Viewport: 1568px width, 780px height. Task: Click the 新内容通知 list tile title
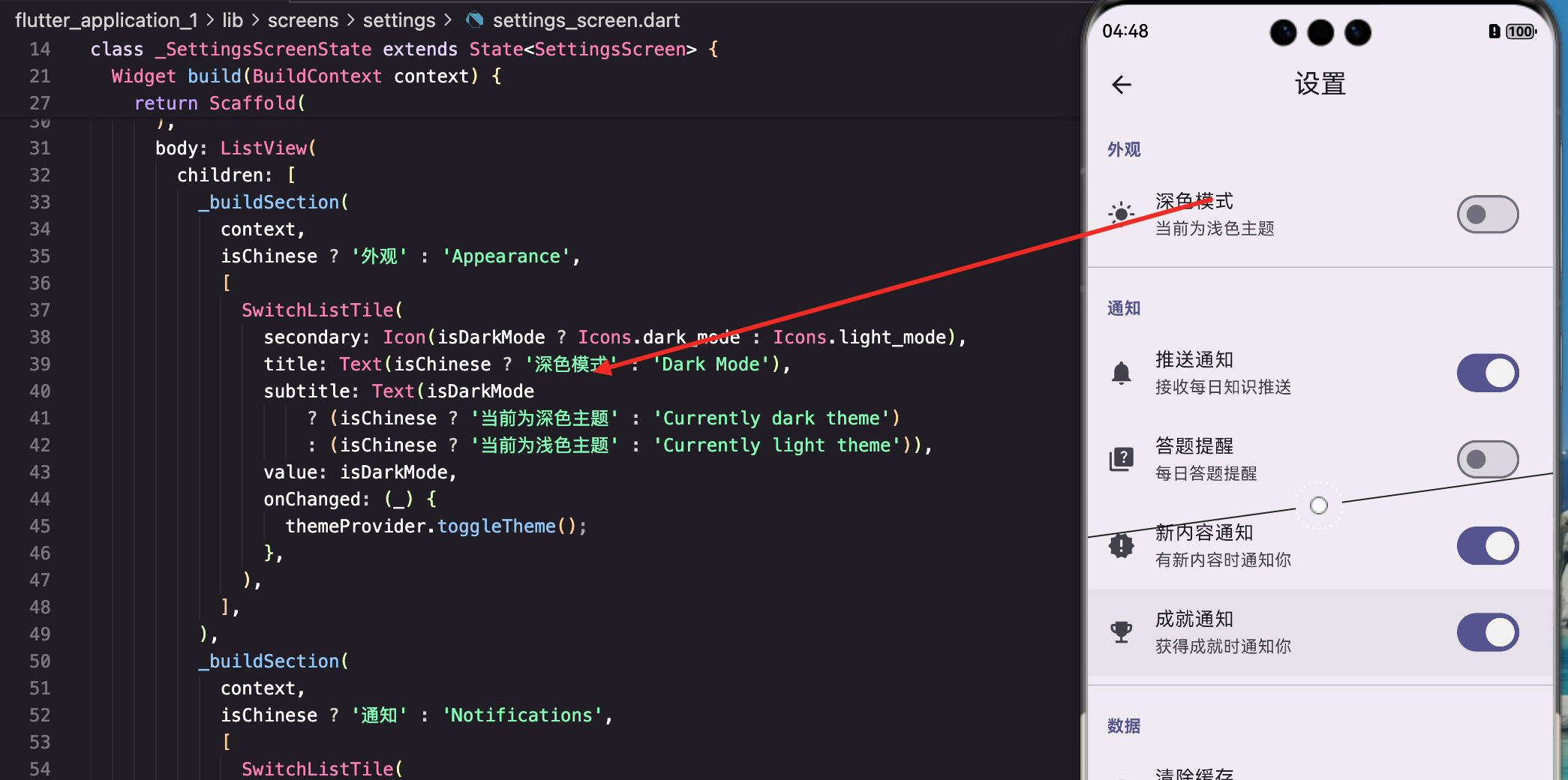coord(1204,532)
